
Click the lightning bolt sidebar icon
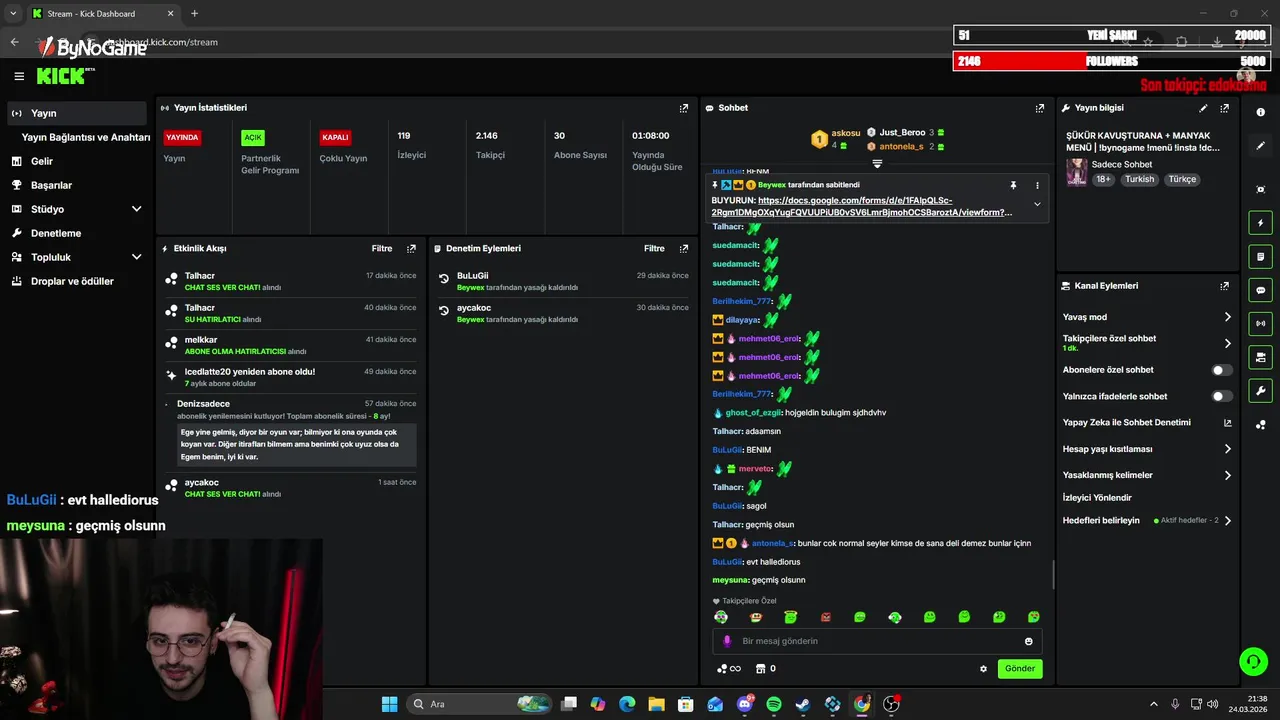(1261, 223)
